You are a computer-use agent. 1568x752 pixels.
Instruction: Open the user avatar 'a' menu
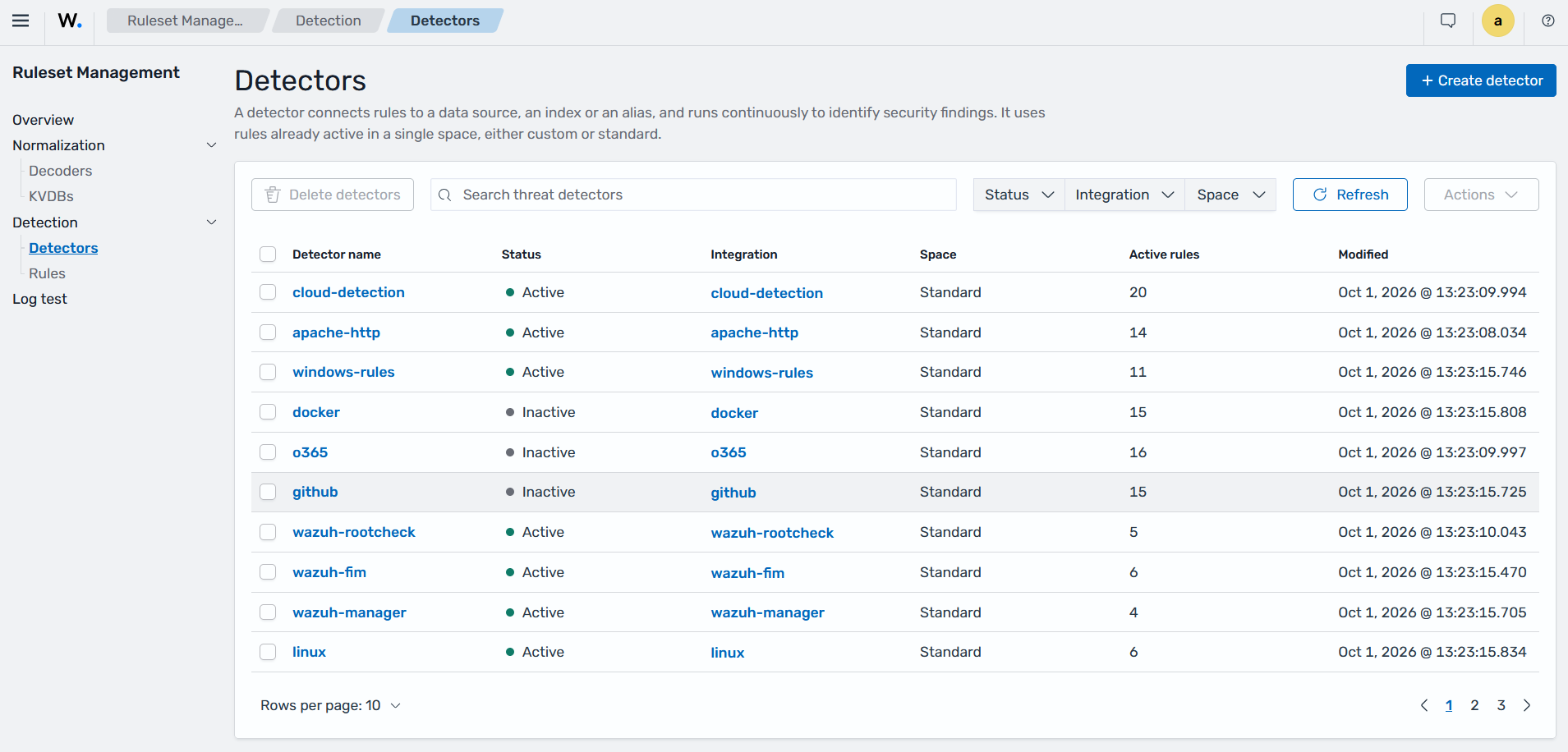[x=1497, y=21]
